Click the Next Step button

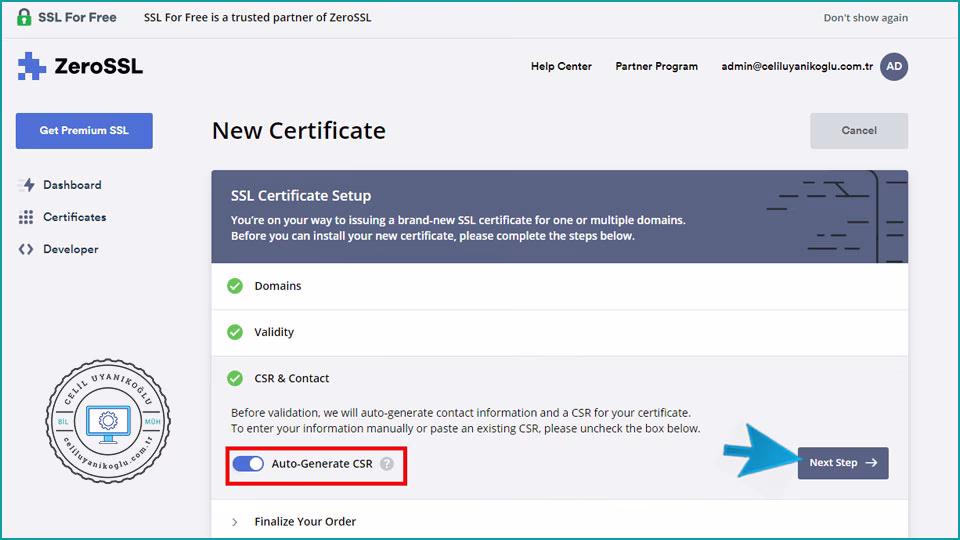coord(842,463)
